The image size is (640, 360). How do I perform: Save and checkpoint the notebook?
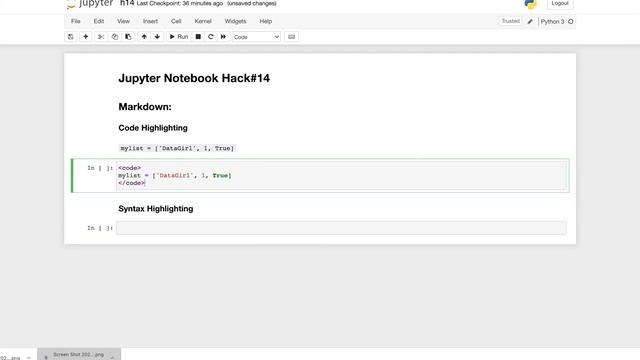tap(71, 37)
